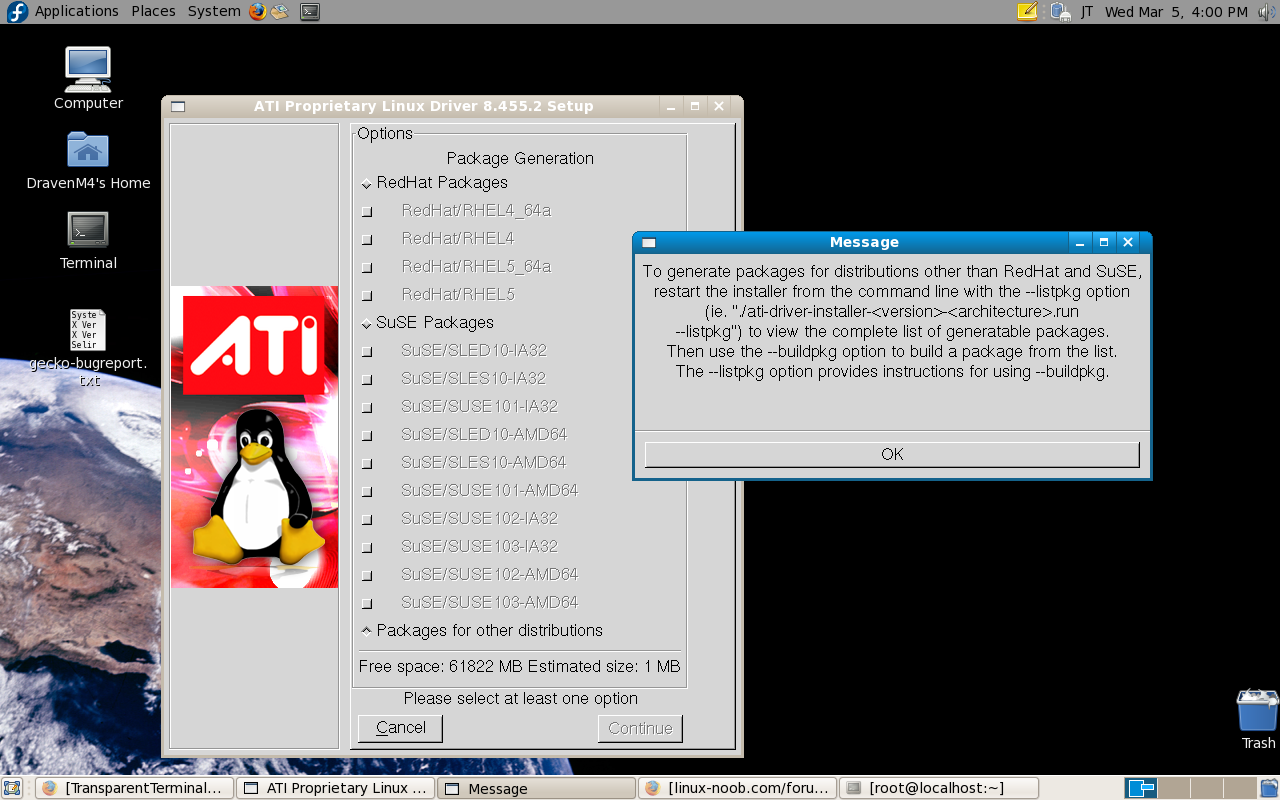Viewport: 1280px width, 800px height.
Task: Click the ATI Driver Setup window title bar
Action: click(423, 106)
